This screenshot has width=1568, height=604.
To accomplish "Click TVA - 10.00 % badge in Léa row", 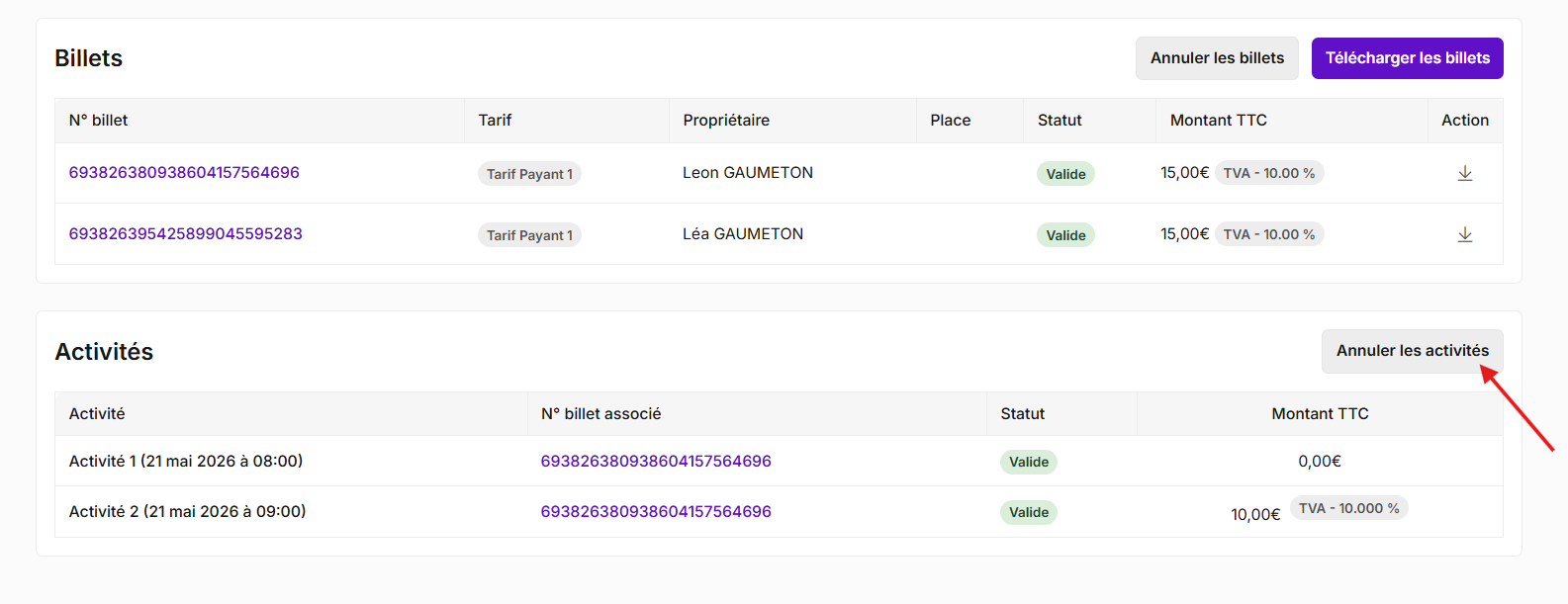I will (x=1269, y=234).
